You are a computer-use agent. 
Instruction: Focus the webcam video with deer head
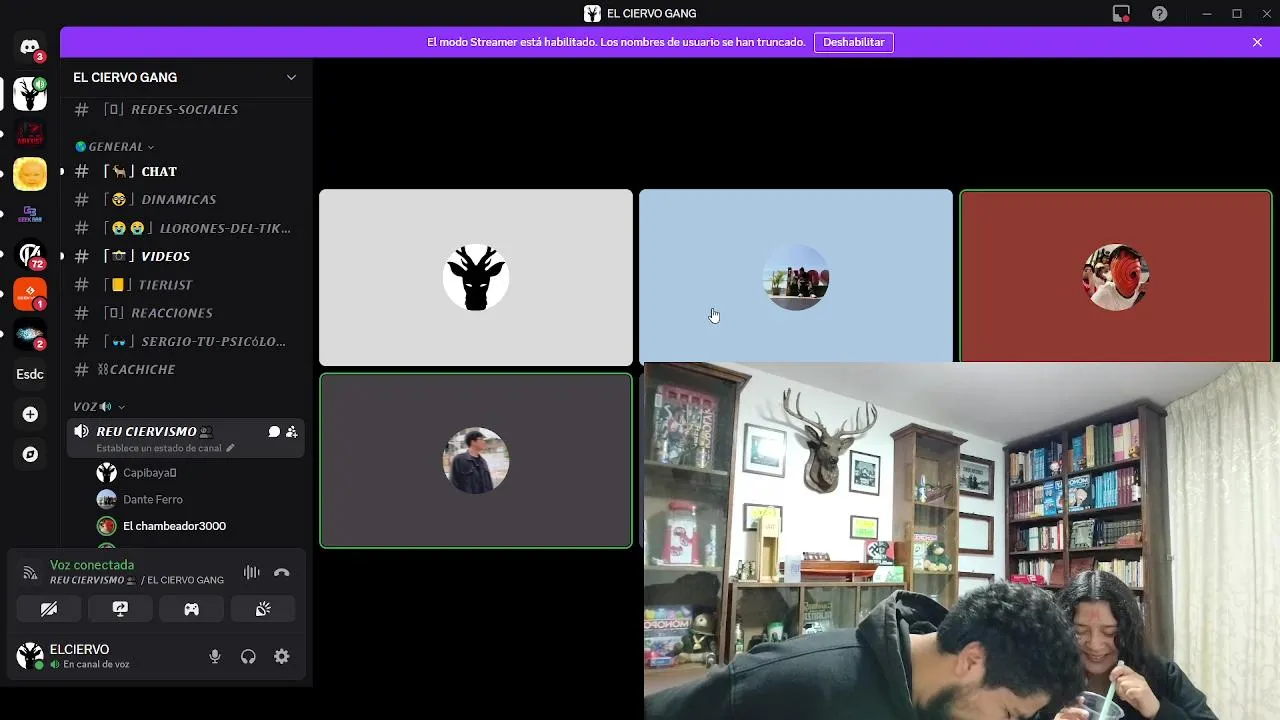tap(962, 541)
